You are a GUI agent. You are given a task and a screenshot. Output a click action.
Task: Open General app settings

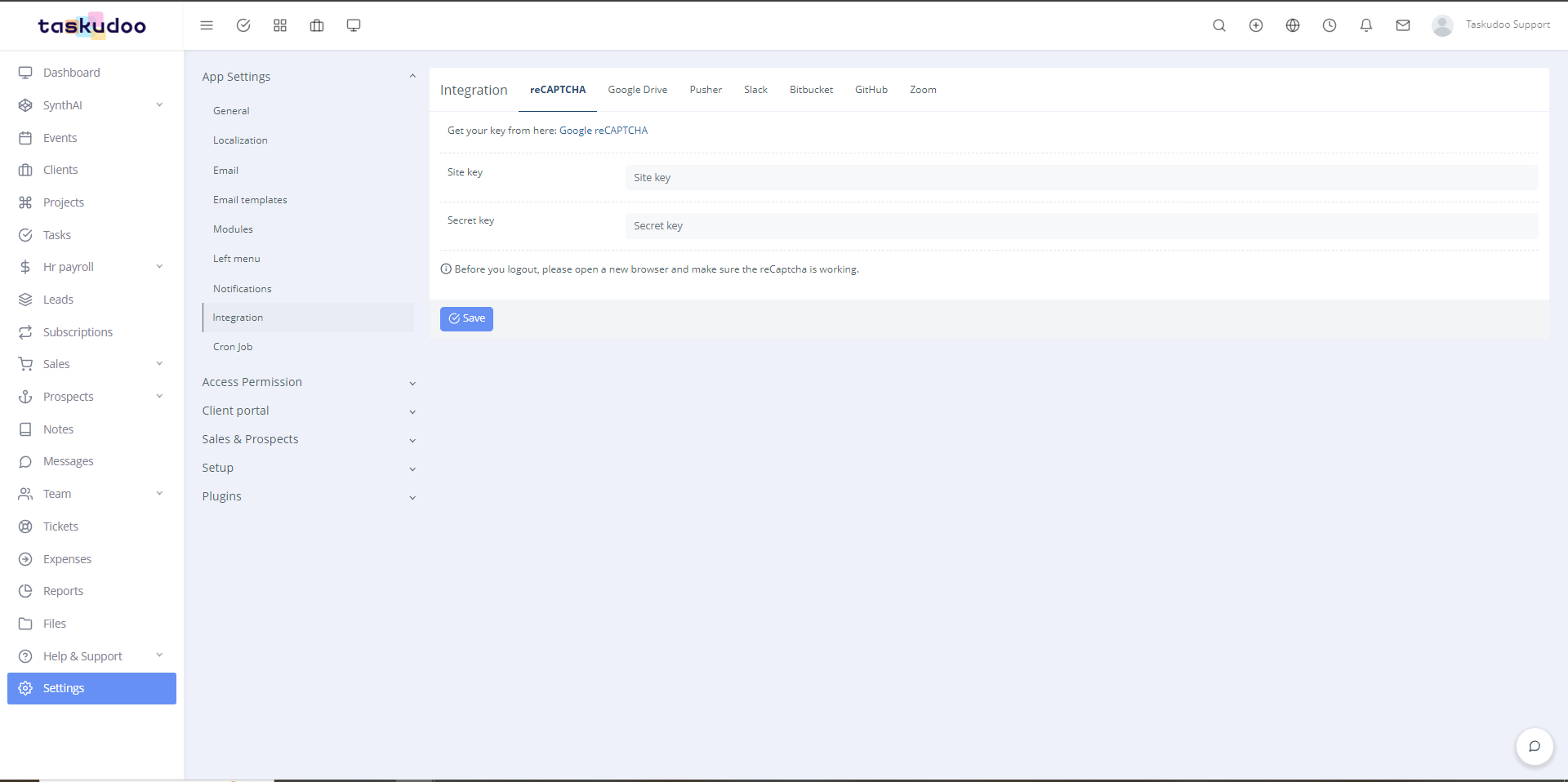click(231, 111)
